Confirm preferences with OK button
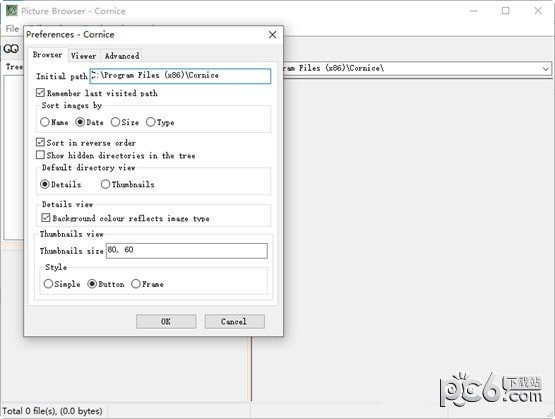The image size is (555, 419). [x=166, y=321]
